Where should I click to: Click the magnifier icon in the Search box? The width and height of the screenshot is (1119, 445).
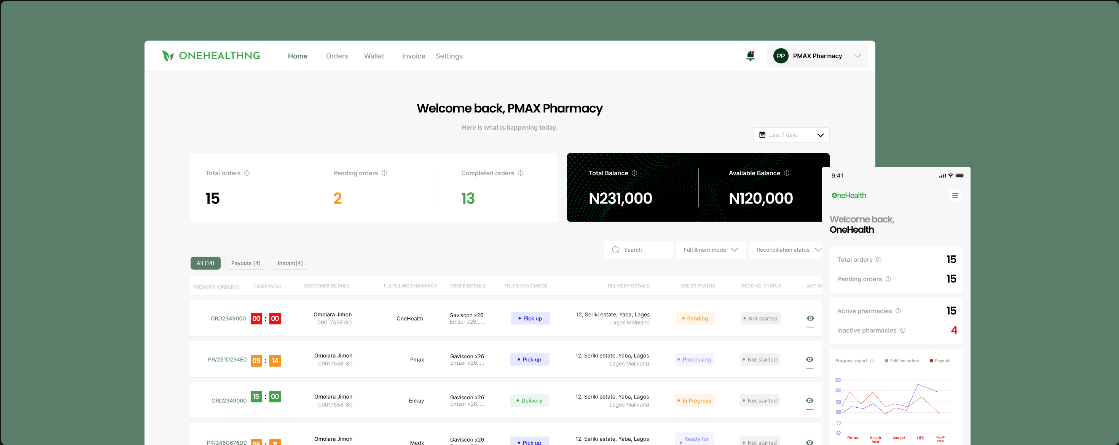(616, 250)
